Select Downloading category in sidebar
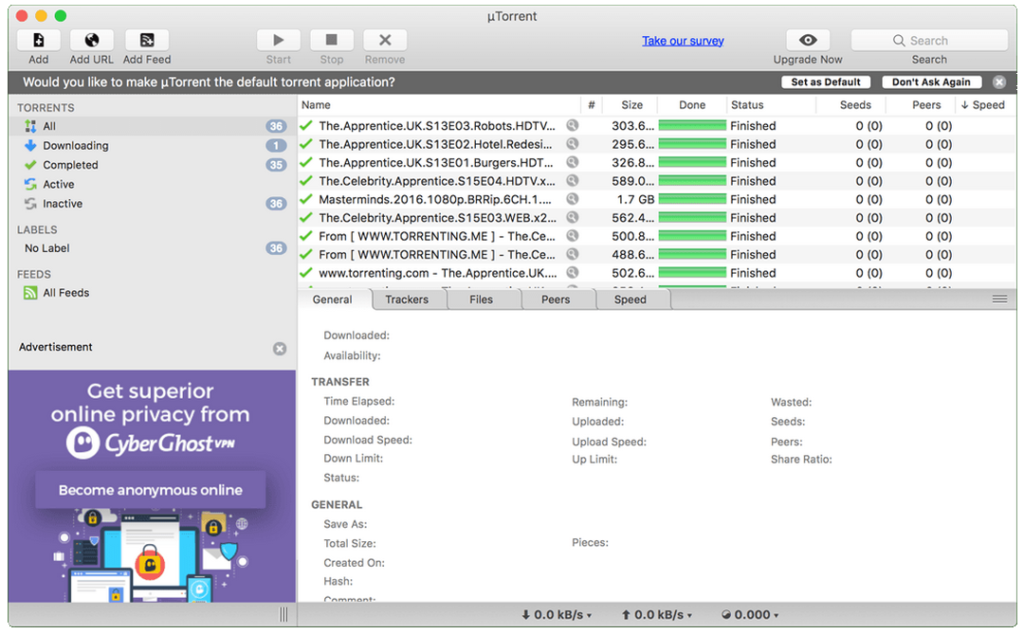 coord(153,146)
